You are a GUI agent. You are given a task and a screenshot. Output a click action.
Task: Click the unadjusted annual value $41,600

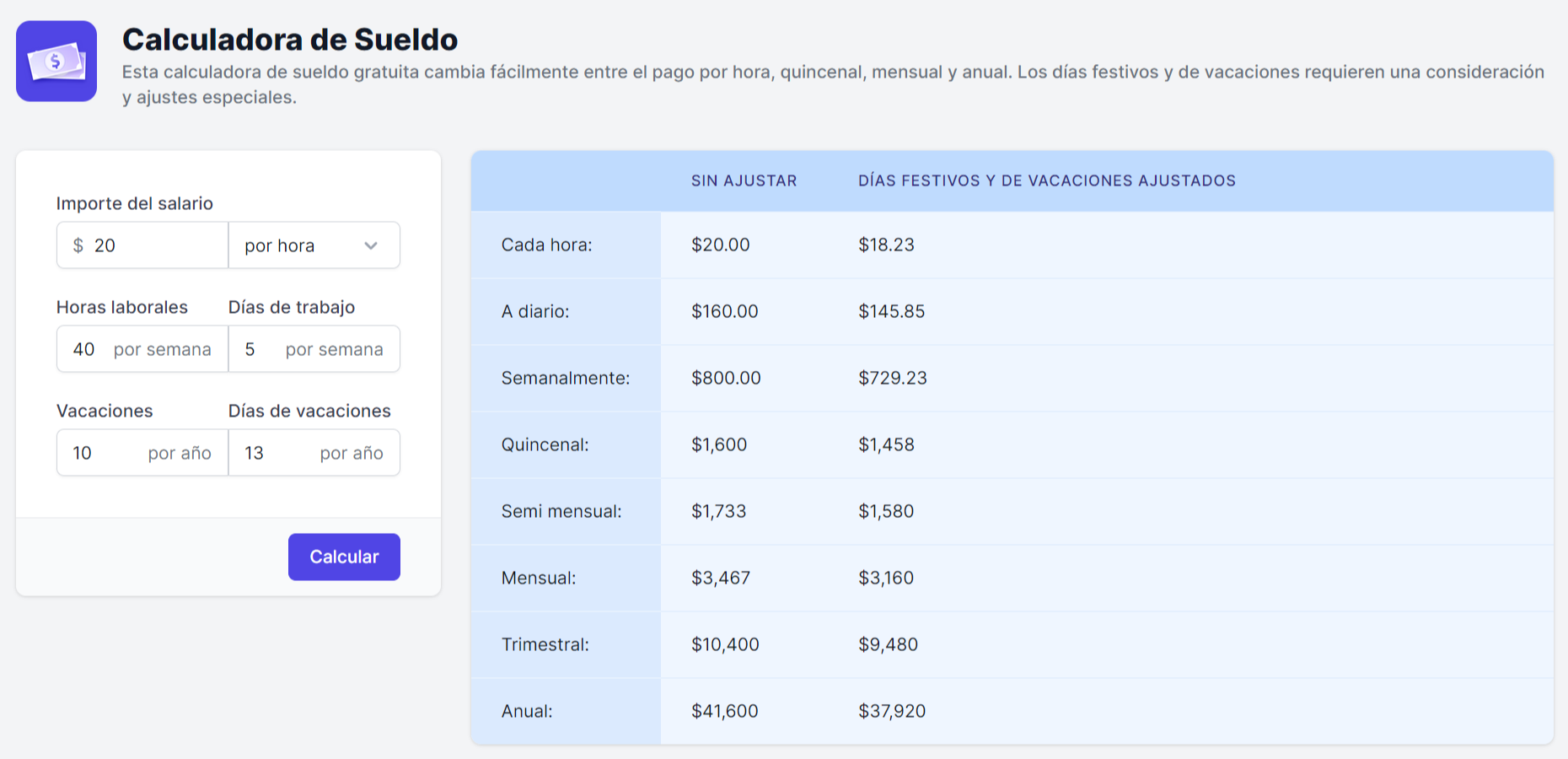(x=724, y=711)
